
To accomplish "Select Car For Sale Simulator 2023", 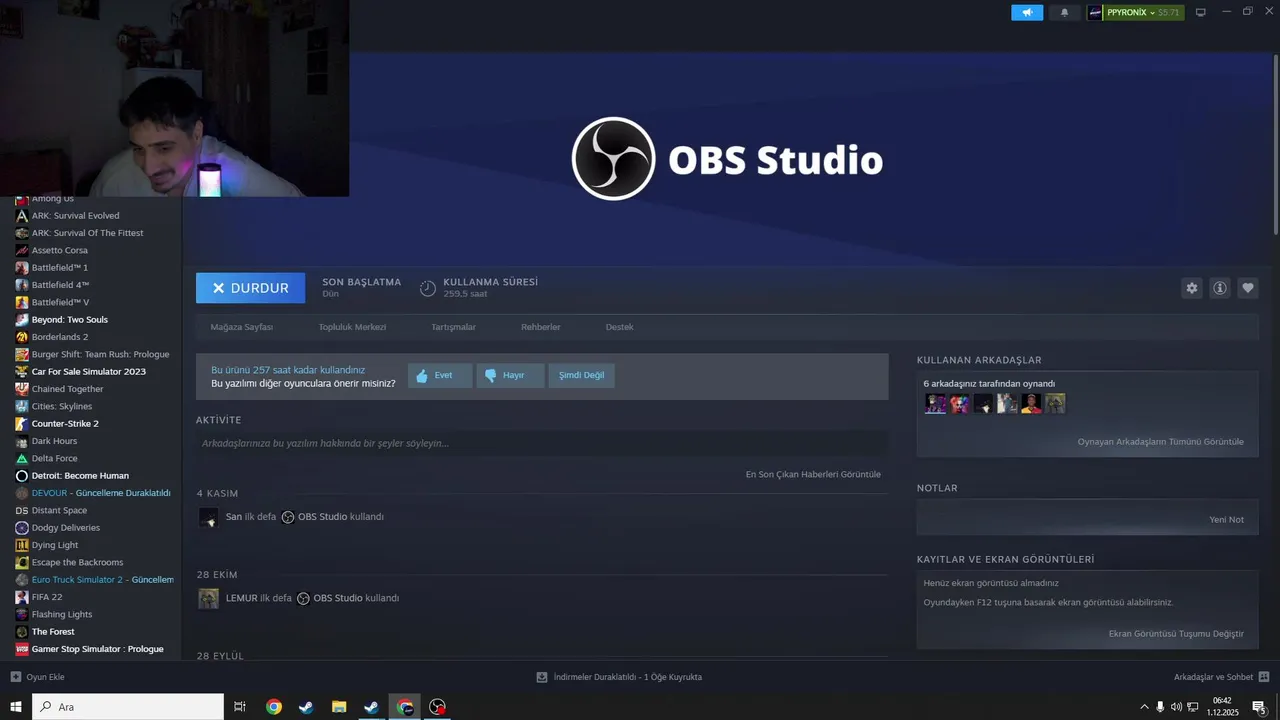I will point(88,372).
